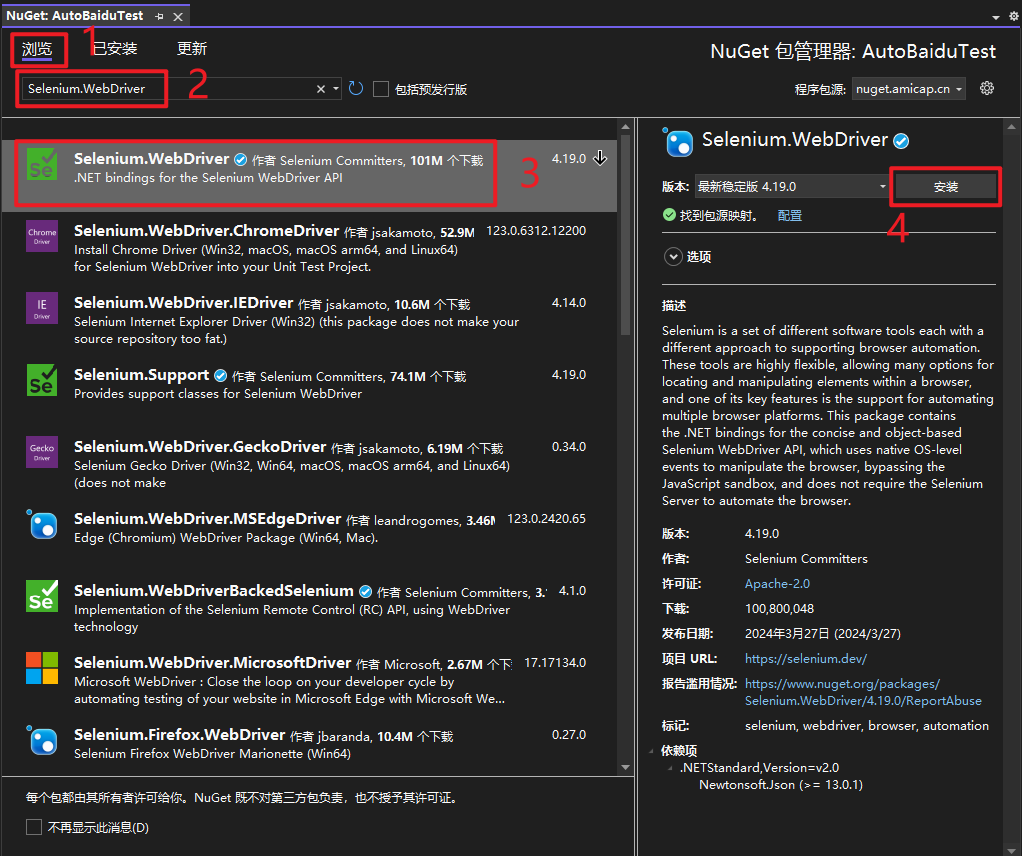Select the Selenium.WebDriverBackedSelenium icon

pyautogui.click(x=42, y=596)
